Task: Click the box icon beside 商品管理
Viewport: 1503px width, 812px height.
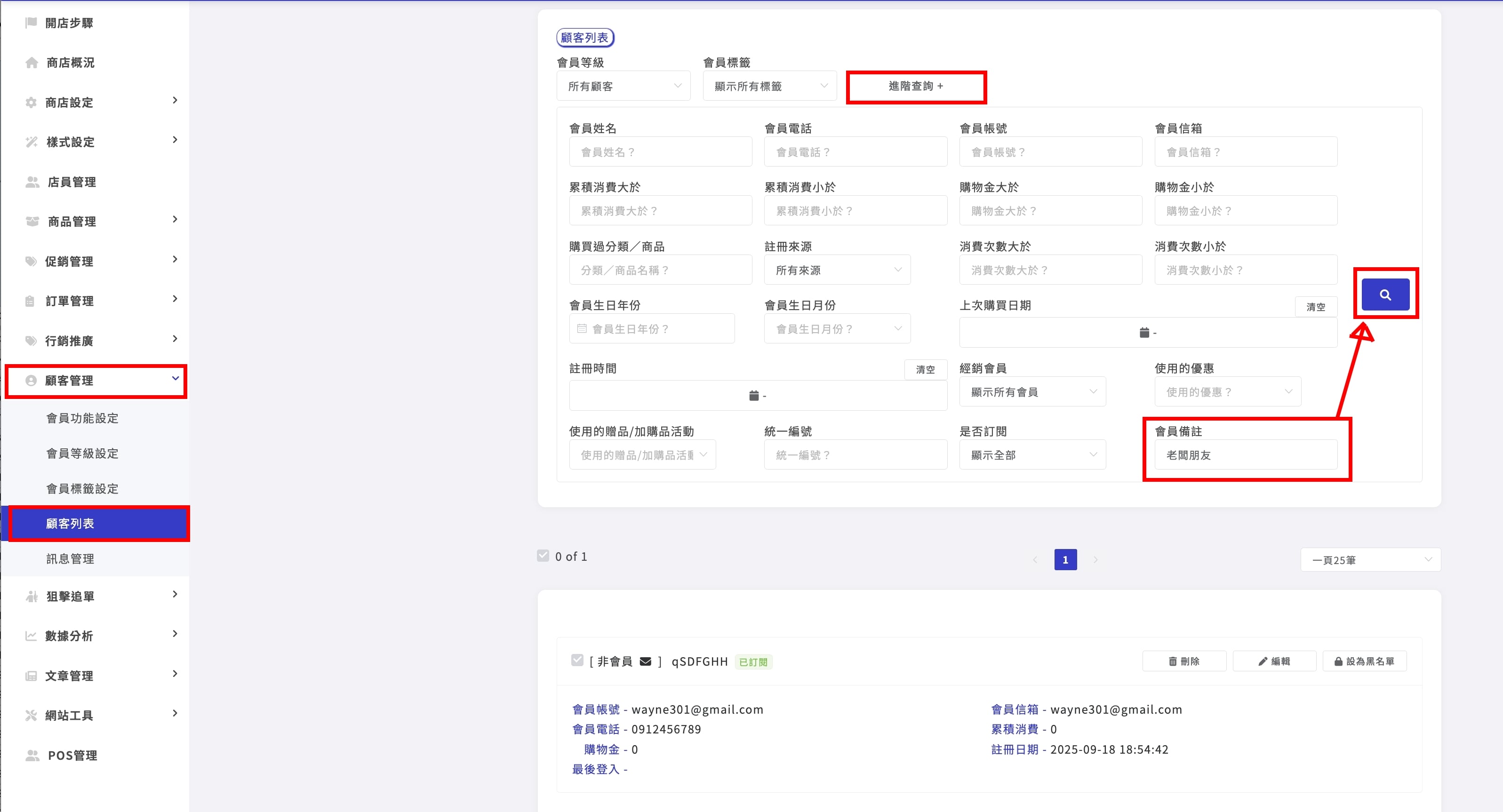Action: tap(32, 222)
